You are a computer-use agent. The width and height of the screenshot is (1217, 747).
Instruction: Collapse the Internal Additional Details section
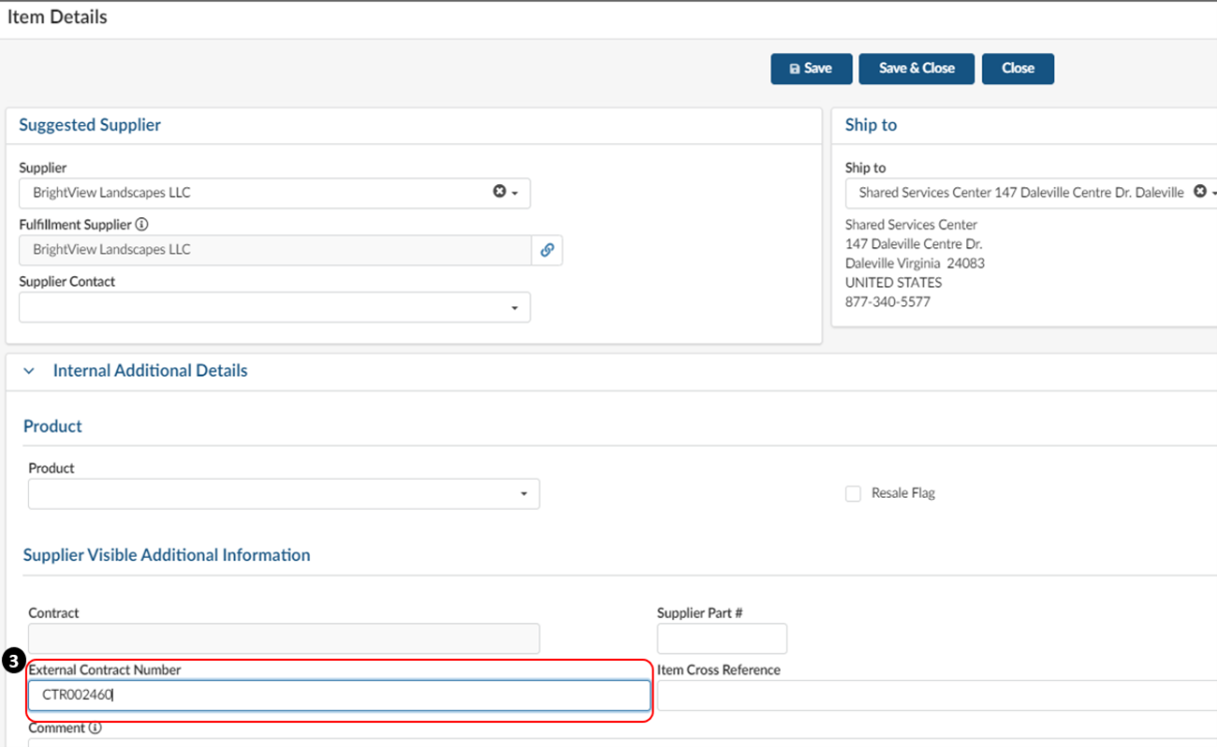[x=29, y=371]
